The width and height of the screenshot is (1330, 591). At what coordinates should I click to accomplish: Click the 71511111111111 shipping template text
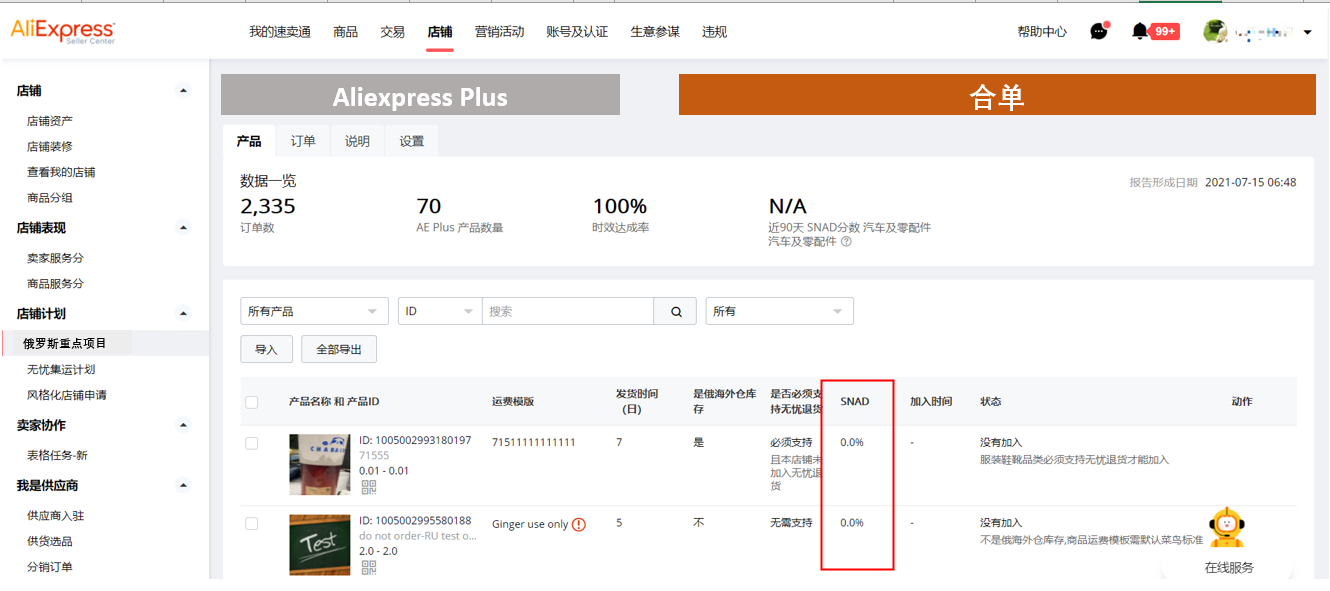[534, 442]
